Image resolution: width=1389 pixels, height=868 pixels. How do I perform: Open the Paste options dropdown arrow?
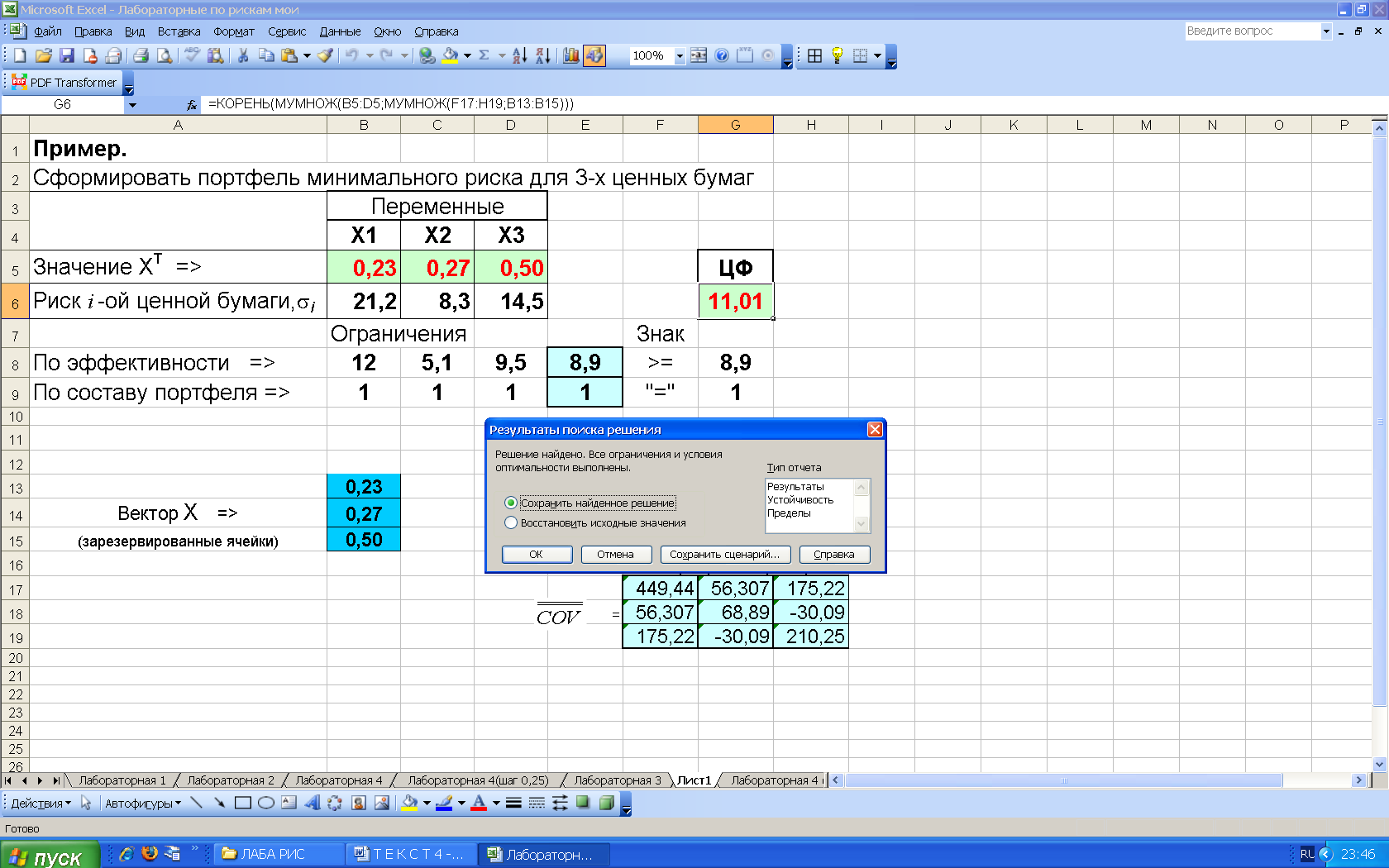click(307, 55)
